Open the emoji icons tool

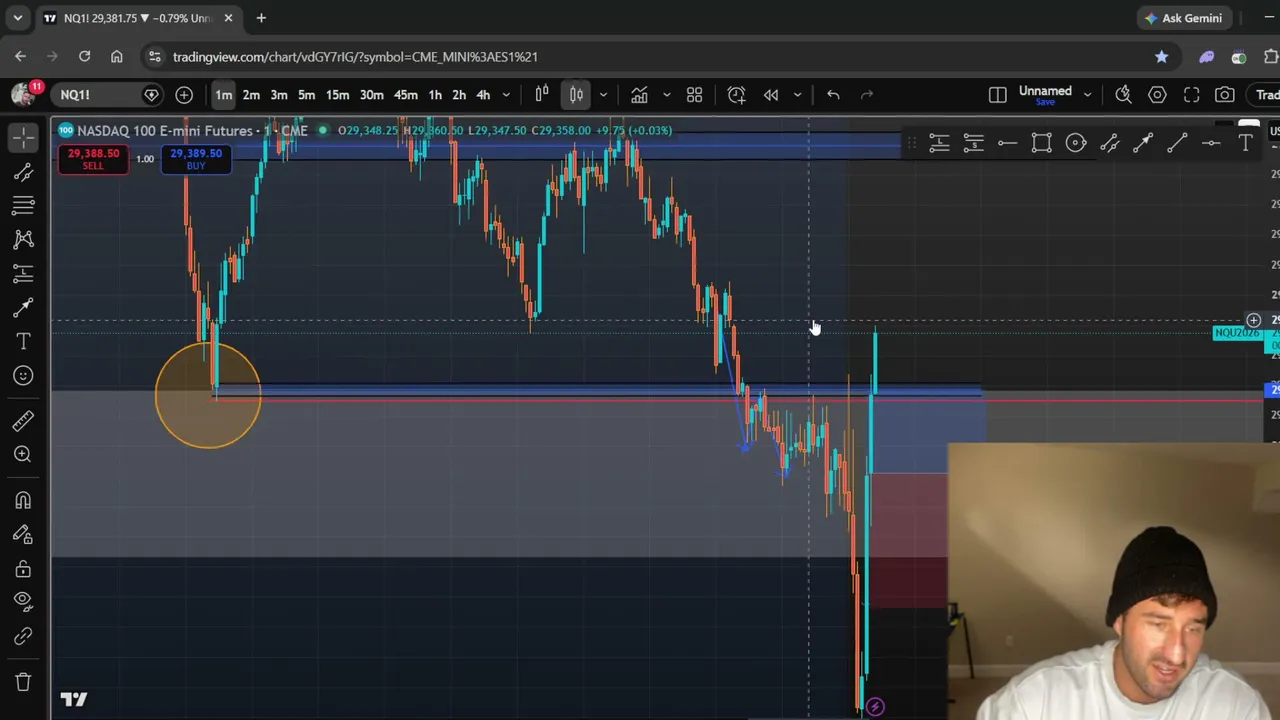[x=23, y=375]
